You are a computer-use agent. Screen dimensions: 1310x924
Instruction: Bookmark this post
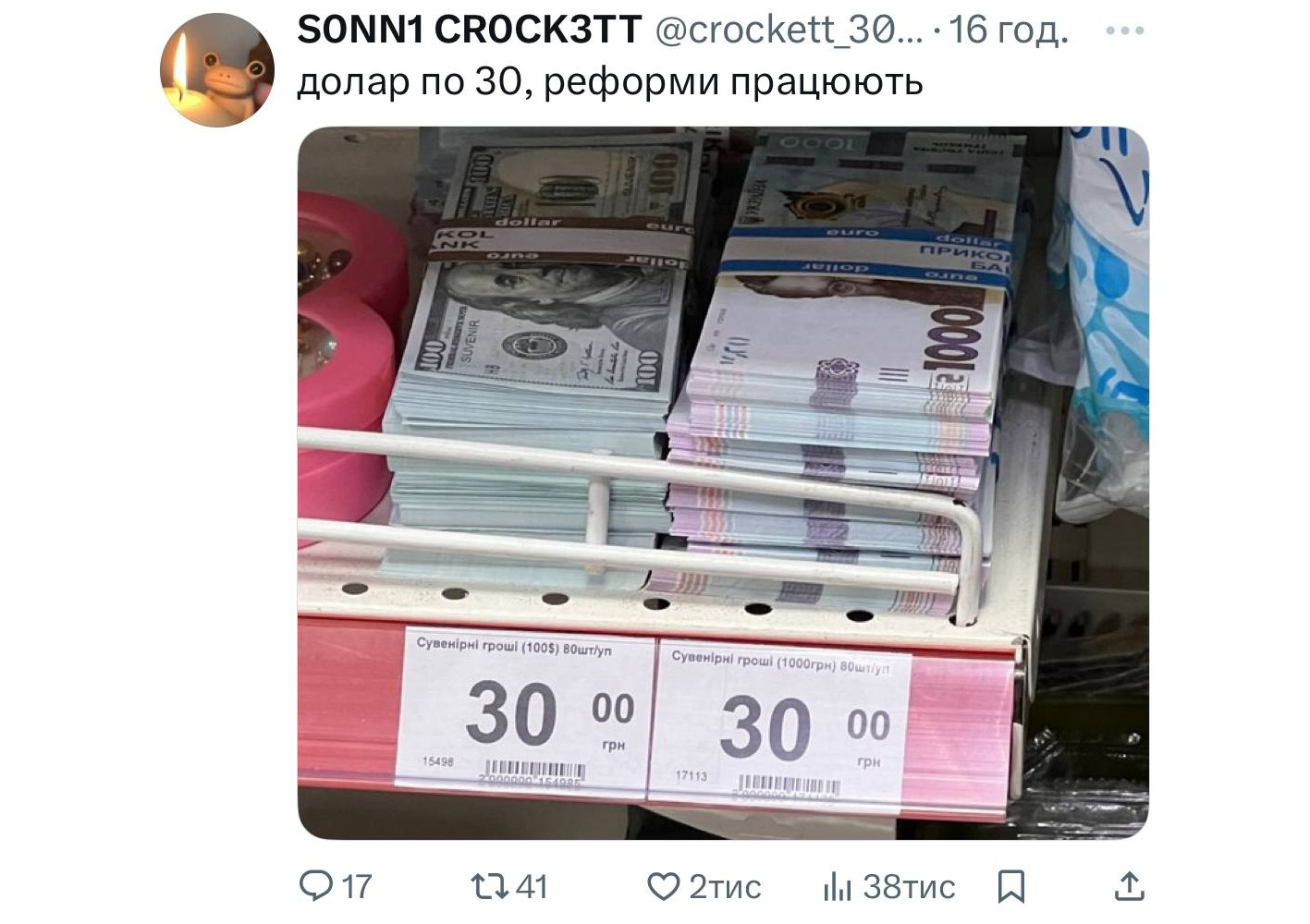[1011, 887]
